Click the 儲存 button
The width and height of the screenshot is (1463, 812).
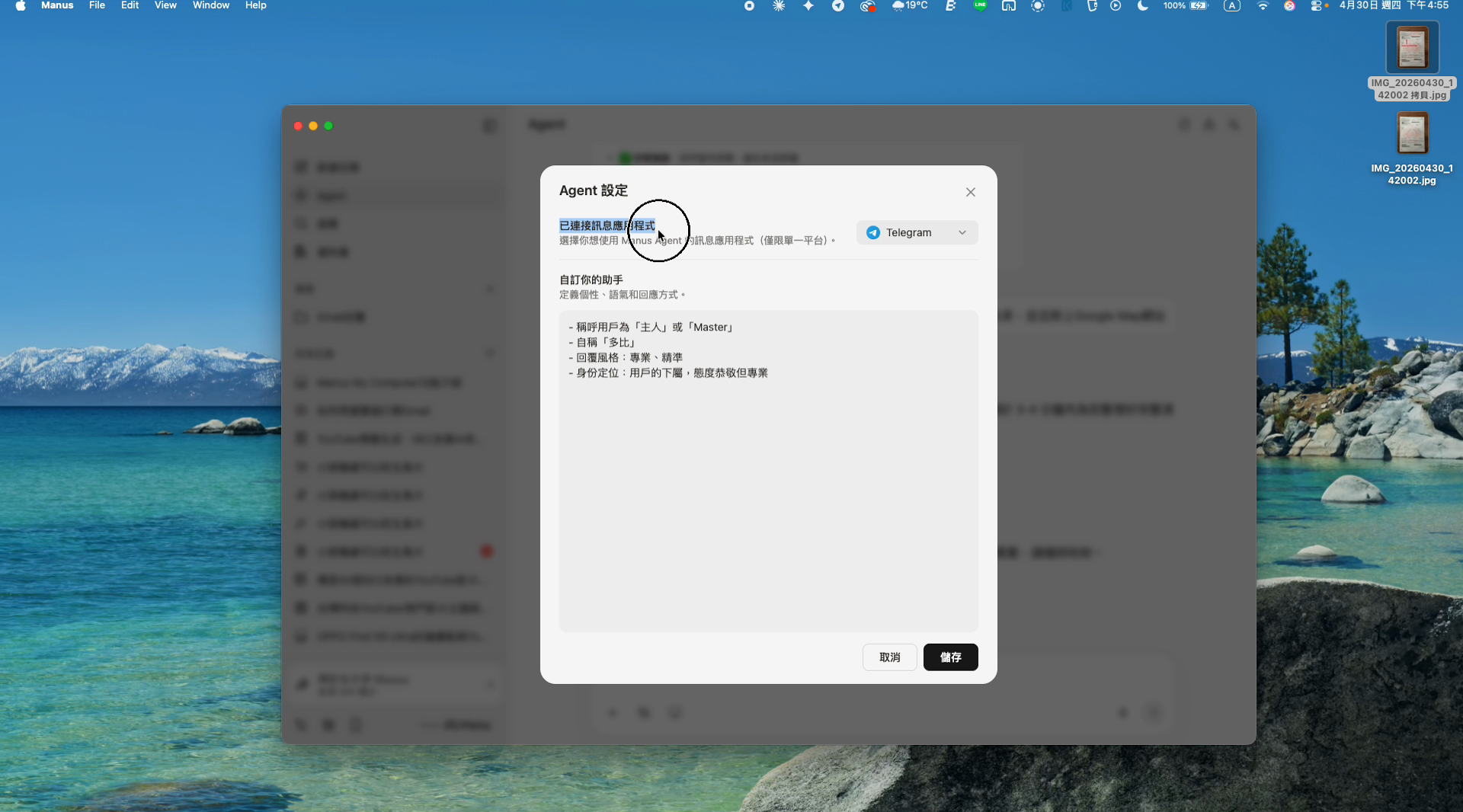950,657
